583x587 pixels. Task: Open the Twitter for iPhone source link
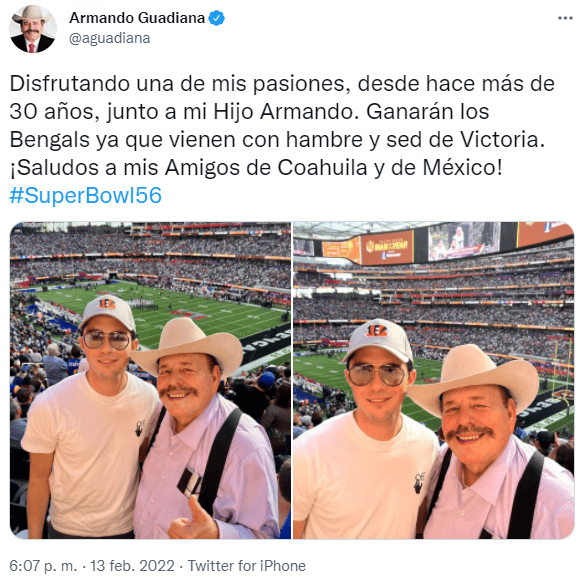247,566
